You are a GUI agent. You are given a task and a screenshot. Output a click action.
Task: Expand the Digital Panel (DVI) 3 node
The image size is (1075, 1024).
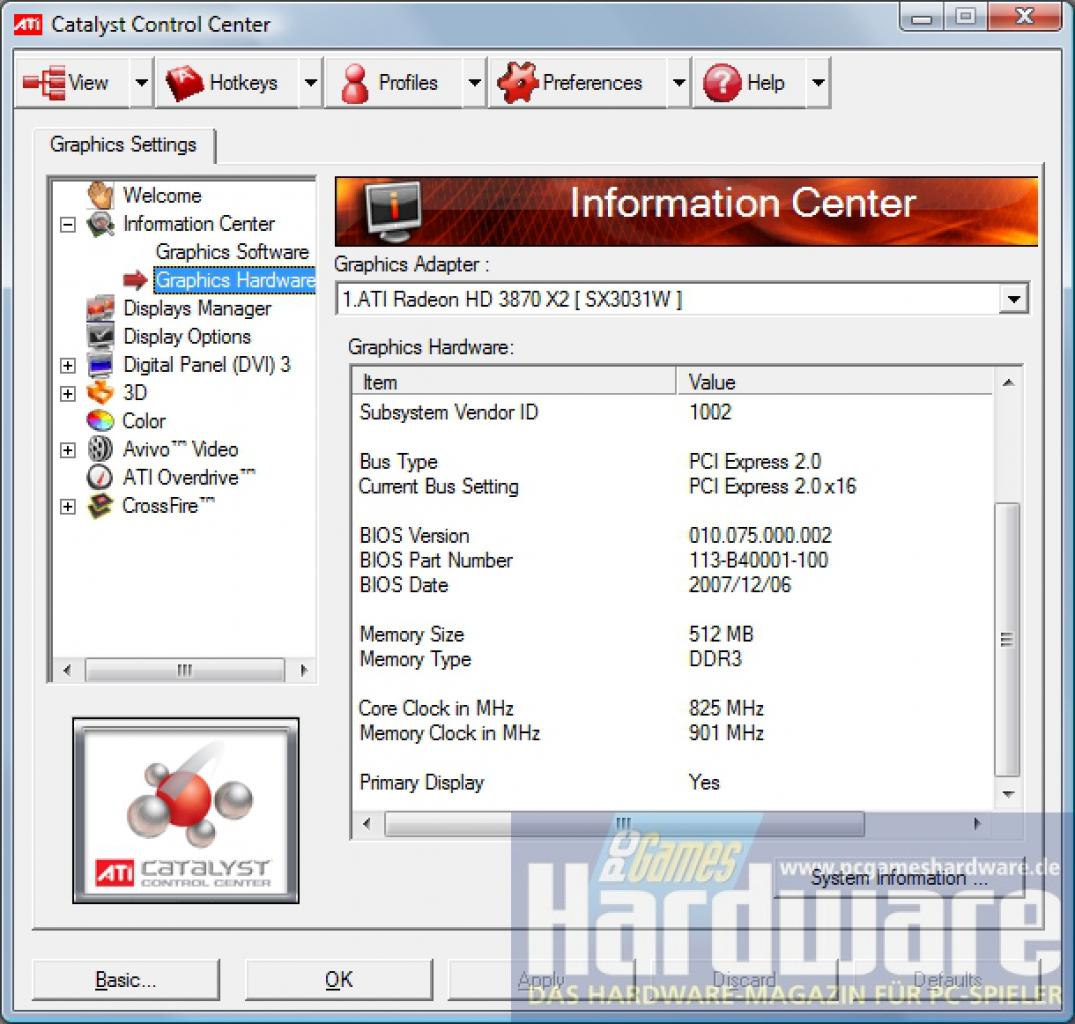pos(67,365)
